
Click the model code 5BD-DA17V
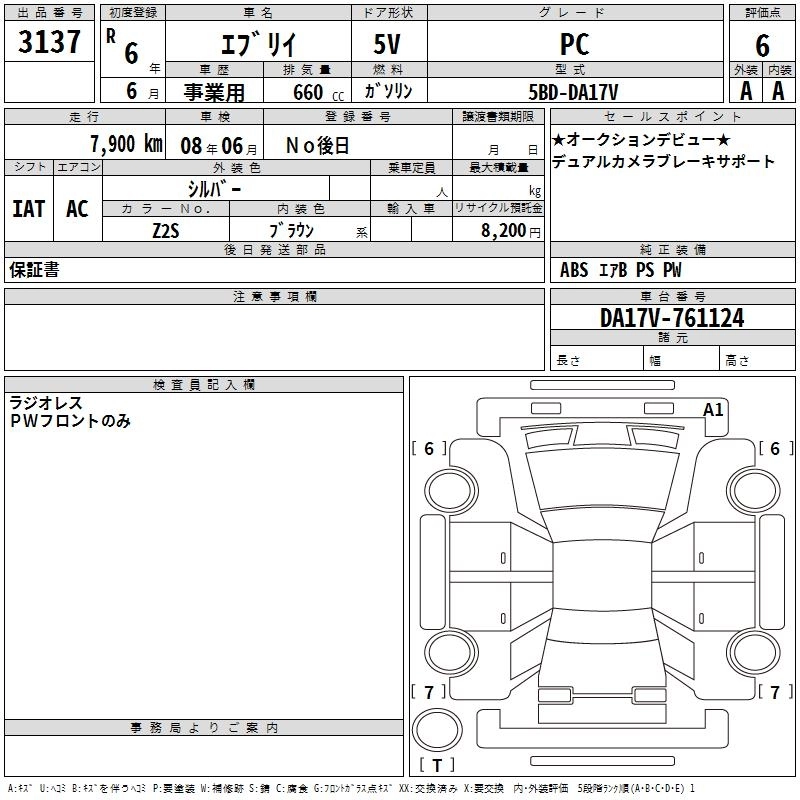click(573, 92)
